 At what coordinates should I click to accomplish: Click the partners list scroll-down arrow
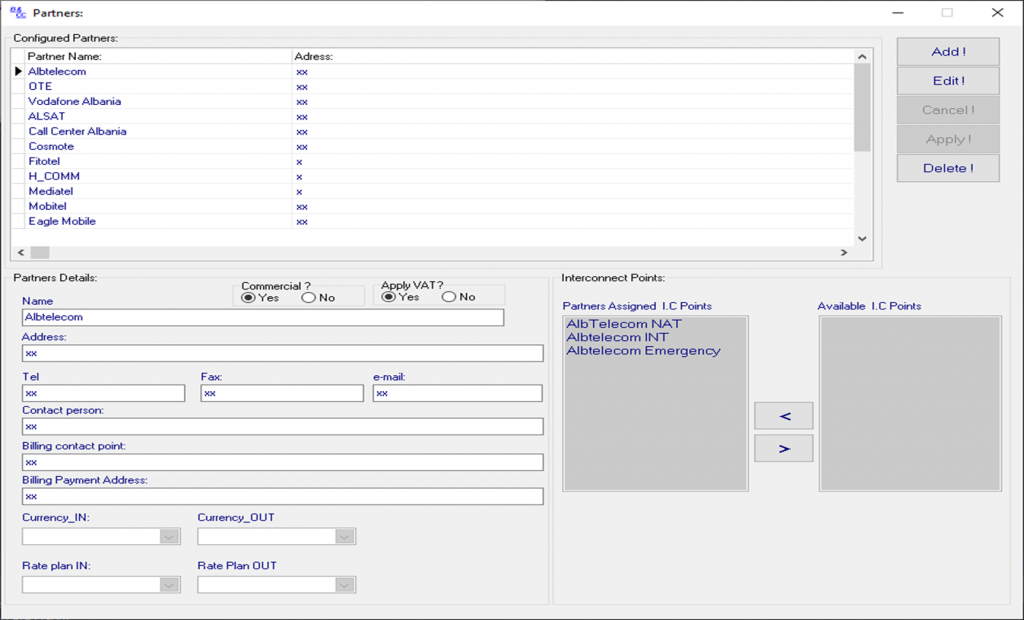point(862,238)
